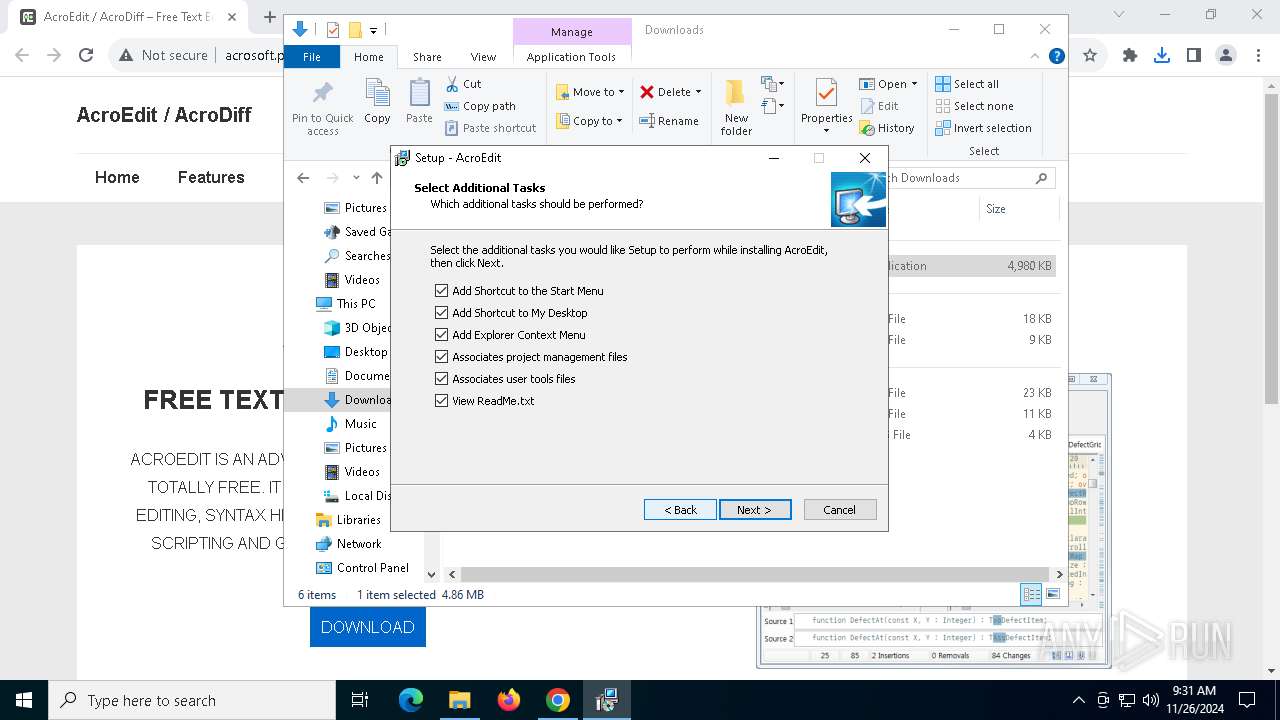Check Add Shortcut to the Start Menu
The width and height of the screenshot is (1280, 720).
(x=441, y=291)
